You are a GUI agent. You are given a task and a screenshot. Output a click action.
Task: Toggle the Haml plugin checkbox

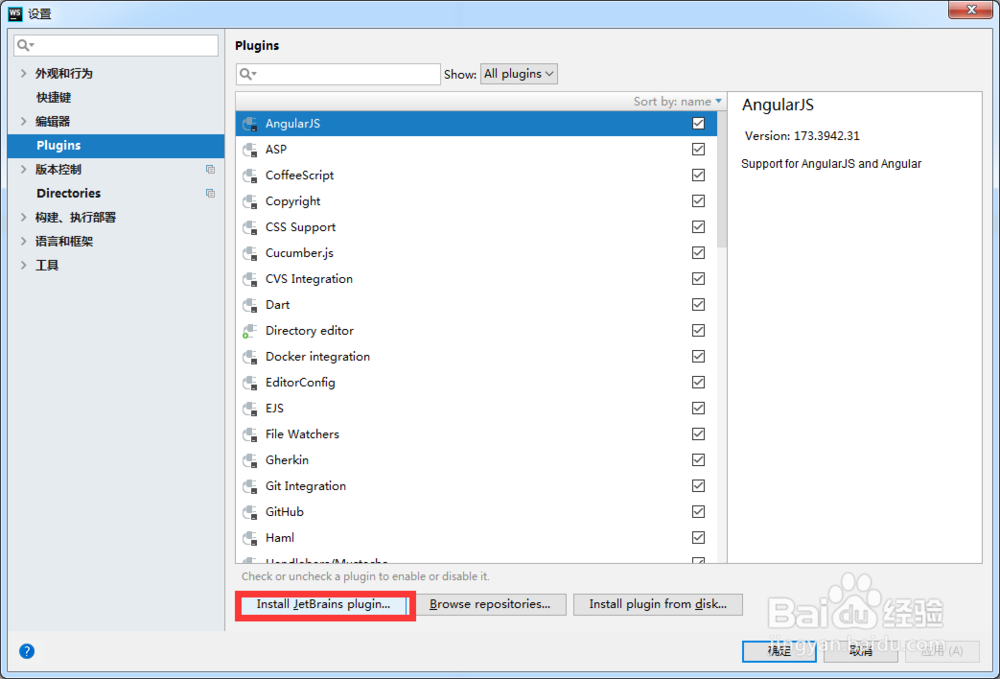pyautogui.click(x=698, y=537)
